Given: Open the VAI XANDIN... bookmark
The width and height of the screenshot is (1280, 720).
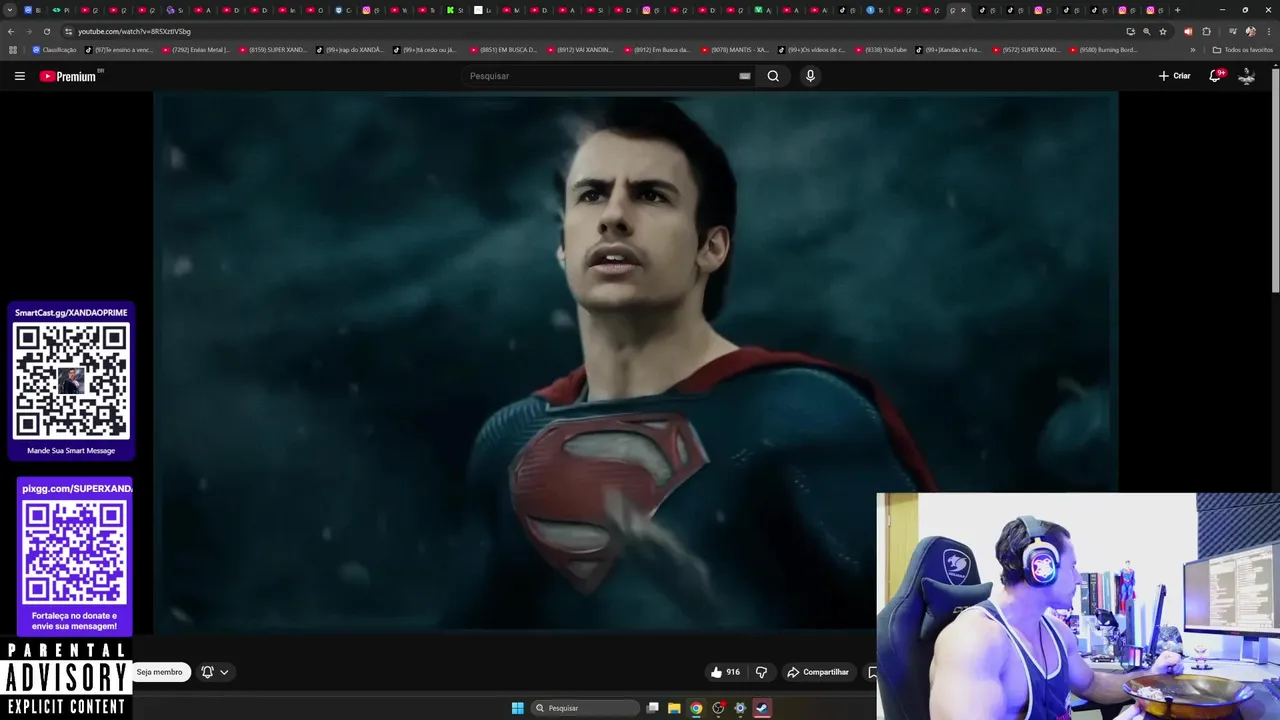Looking at the screenshot, I should point(580,49).
